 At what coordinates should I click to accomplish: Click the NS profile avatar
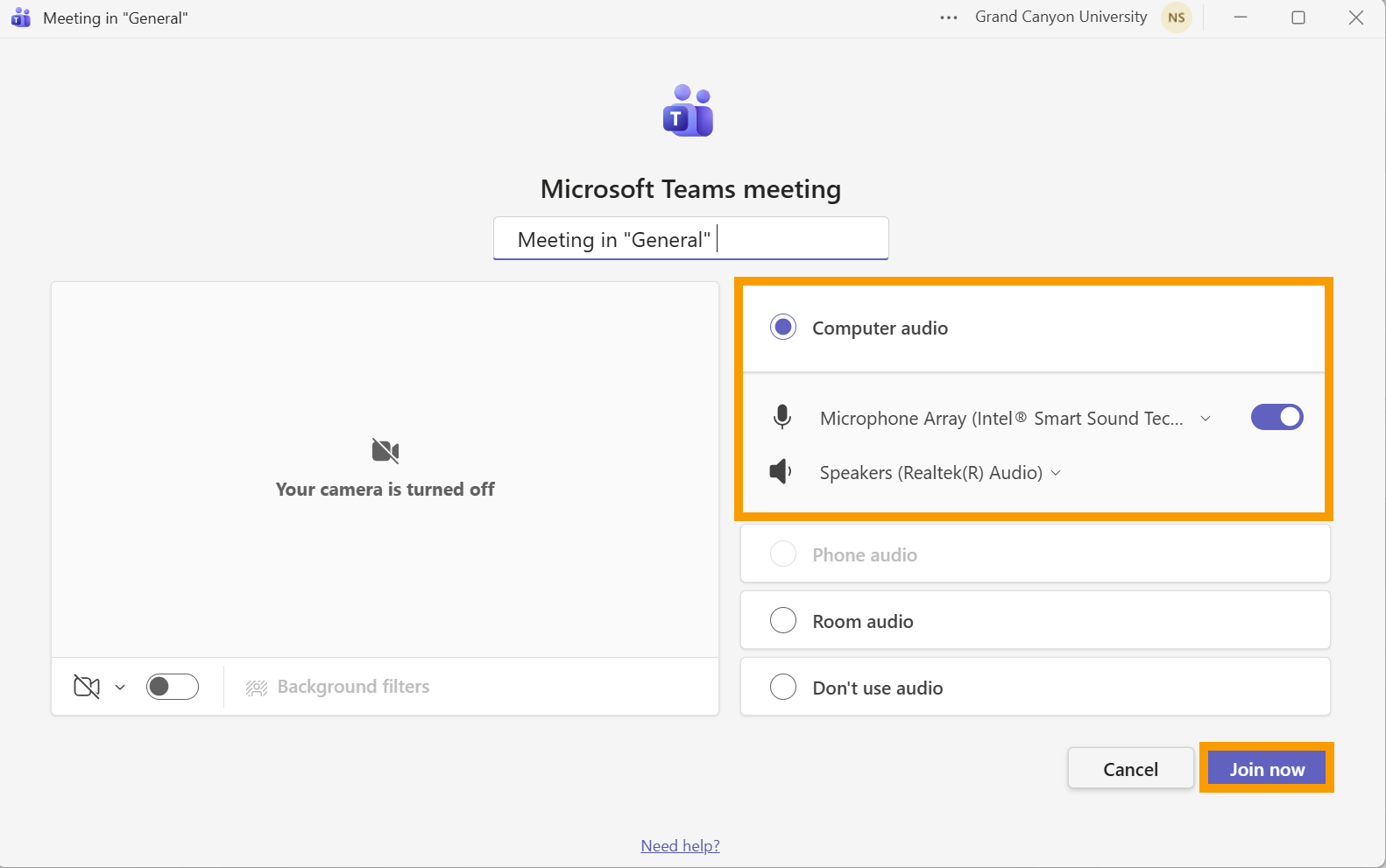click(x=1176, y=18)
